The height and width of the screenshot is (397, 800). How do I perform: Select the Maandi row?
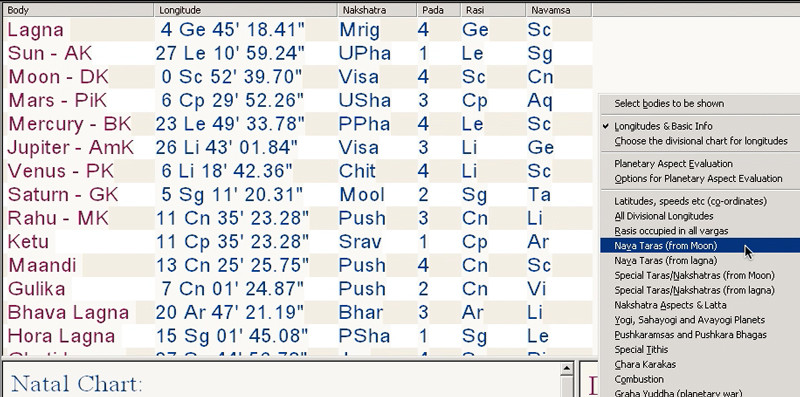(298, 265)
